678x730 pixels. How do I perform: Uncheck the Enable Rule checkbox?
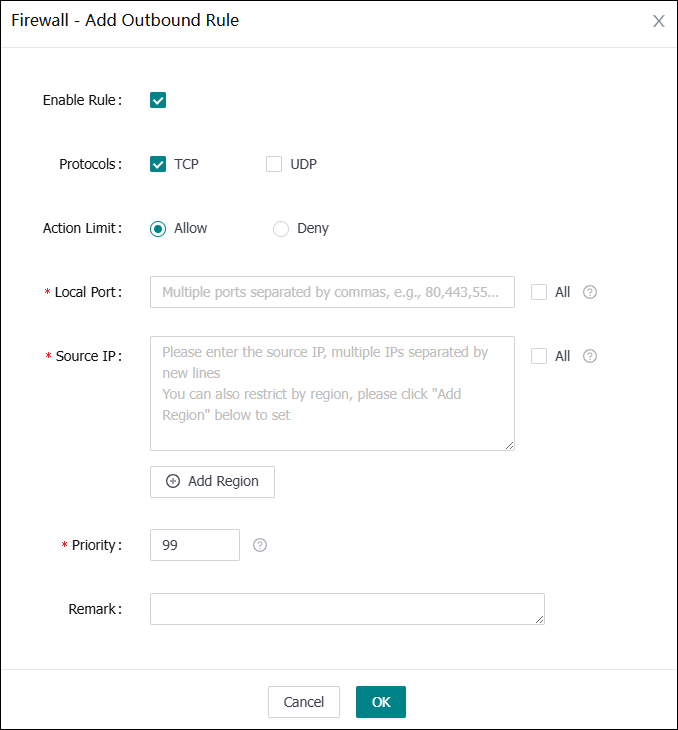pyautogui.click(x=158, y=100)
